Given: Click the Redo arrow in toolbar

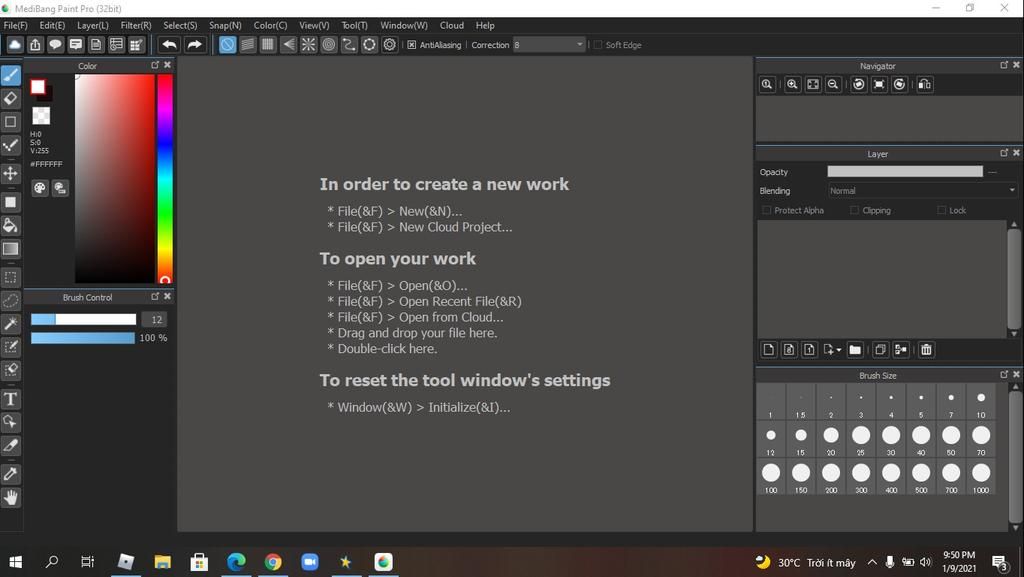Looking at the screenshot, I should click(195, 44).
